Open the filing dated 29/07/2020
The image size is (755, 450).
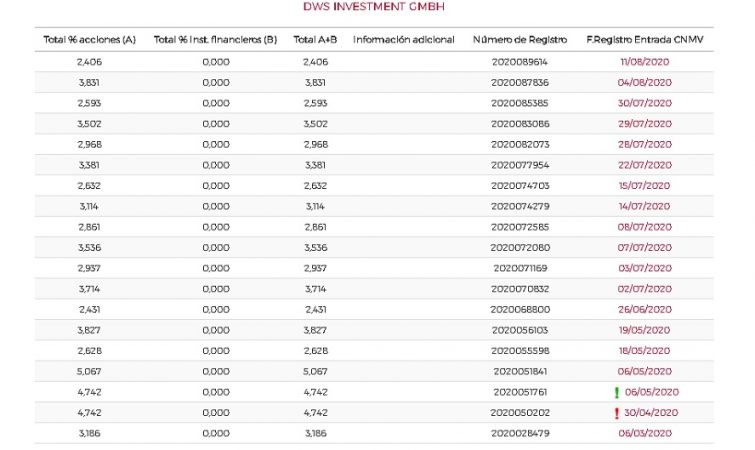pyautogui.click(x=643, y=123)
